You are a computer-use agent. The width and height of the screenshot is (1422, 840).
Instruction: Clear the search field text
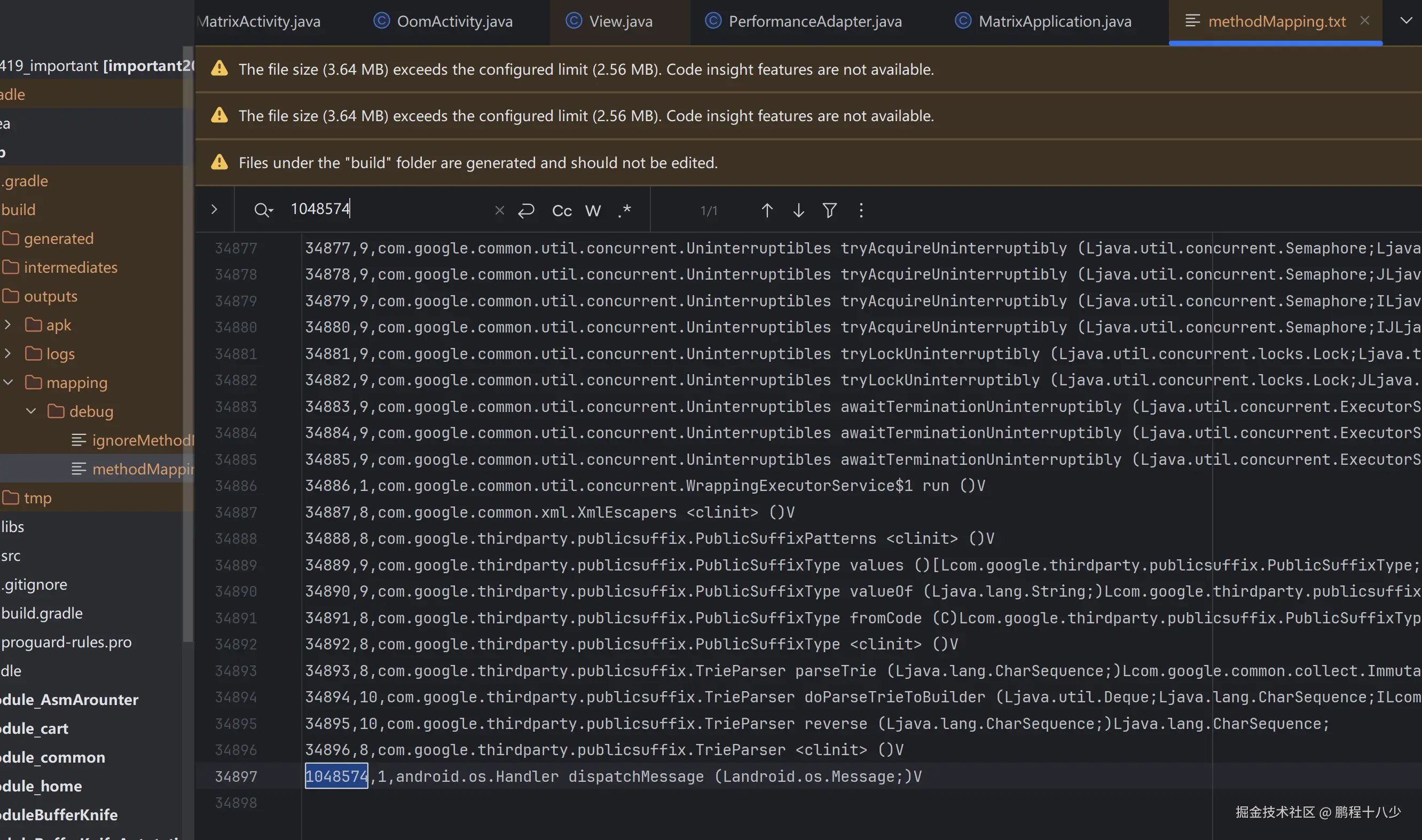499,211
